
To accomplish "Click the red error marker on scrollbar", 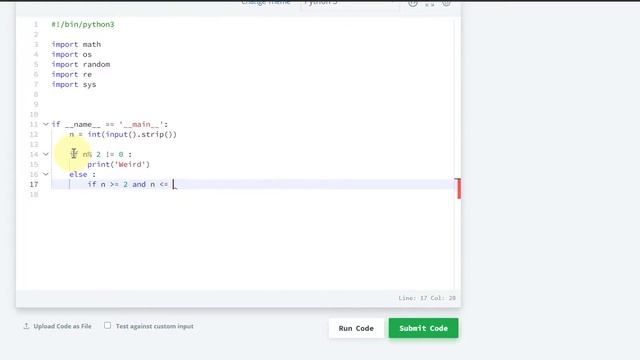I will coord(459,189).
